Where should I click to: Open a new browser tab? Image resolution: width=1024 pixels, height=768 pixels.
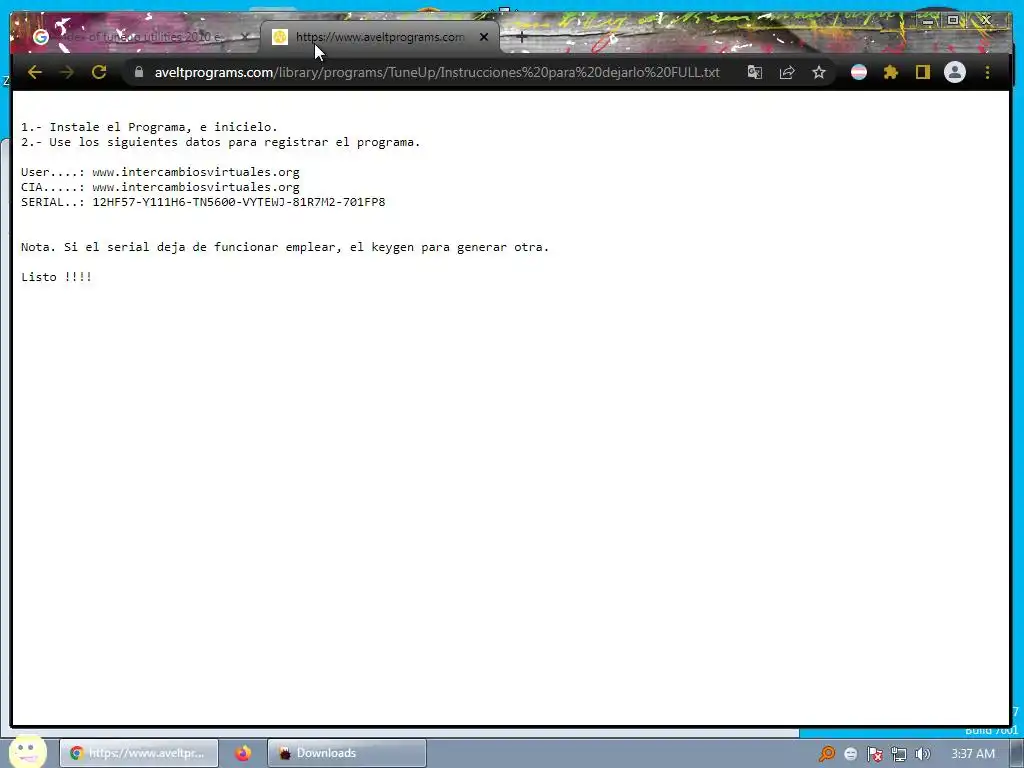521,37
